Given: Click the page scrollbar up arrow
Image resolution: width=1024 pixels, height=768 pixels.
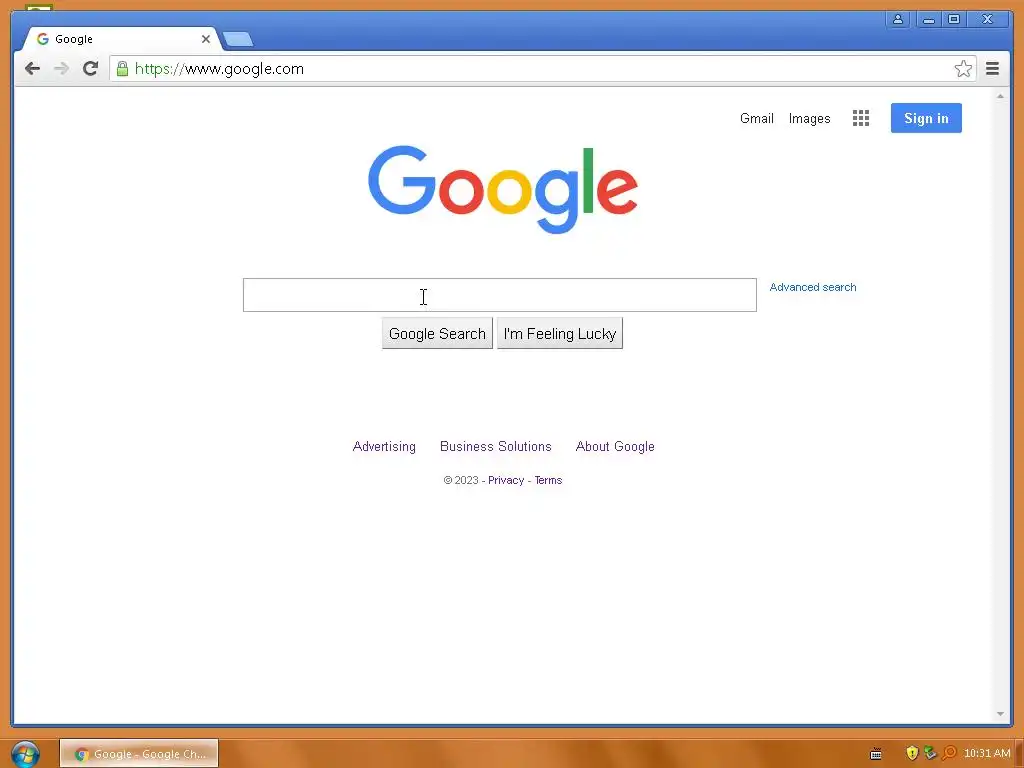Looking at the screenshot, I should point(1000,97).
